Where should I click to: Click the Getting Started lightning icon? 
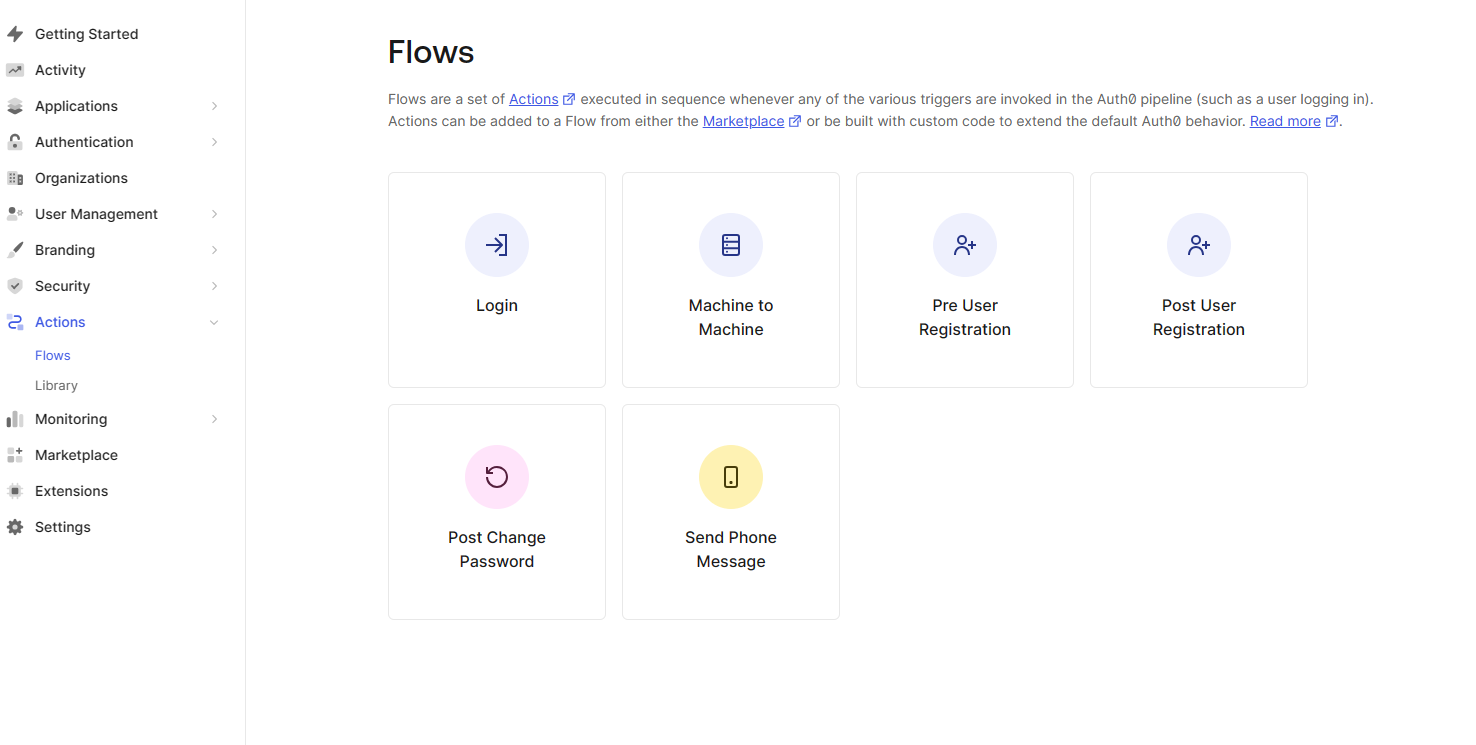[16, 33]
